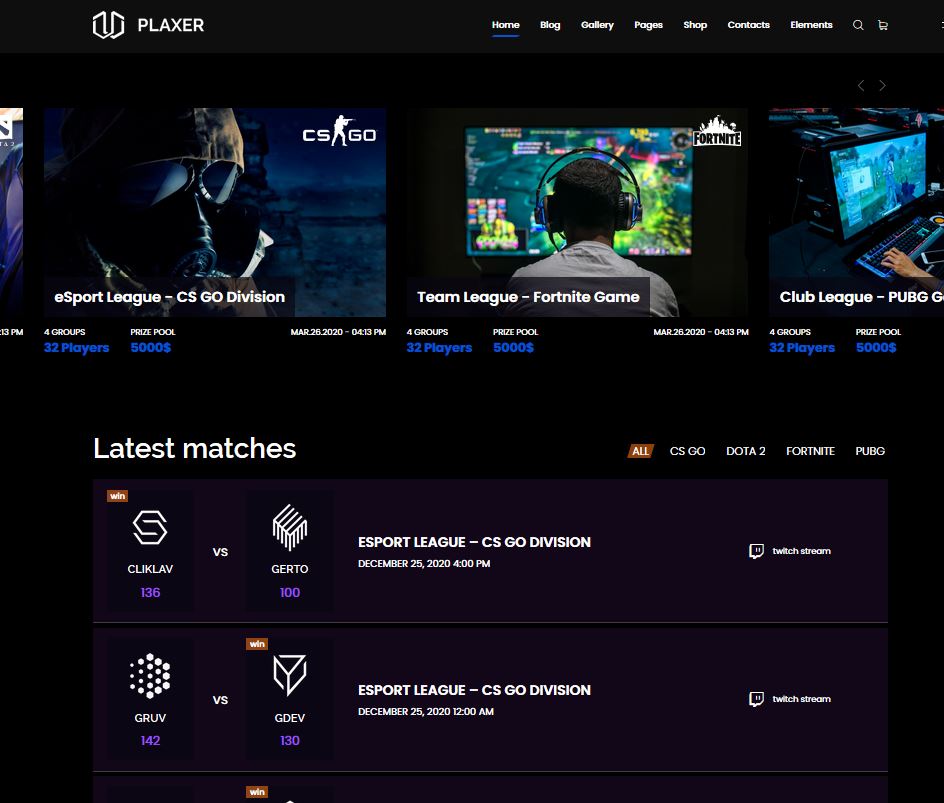Filter matches by CS GO
This screenshot has width=944, height=803.
click(x=687, y=451)
